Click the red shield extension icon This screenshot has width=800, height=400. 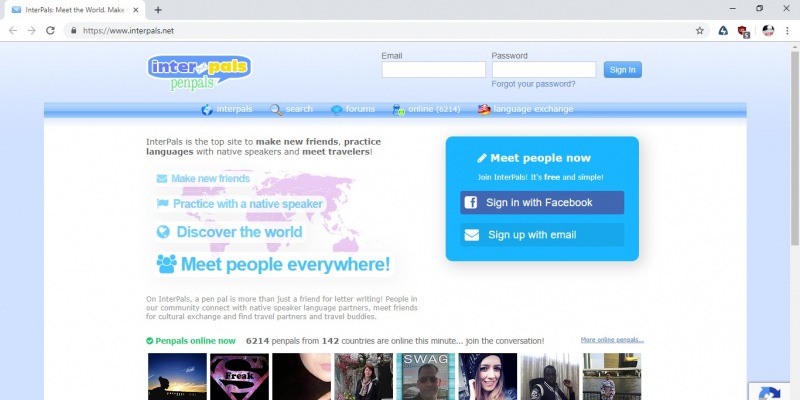743,32
